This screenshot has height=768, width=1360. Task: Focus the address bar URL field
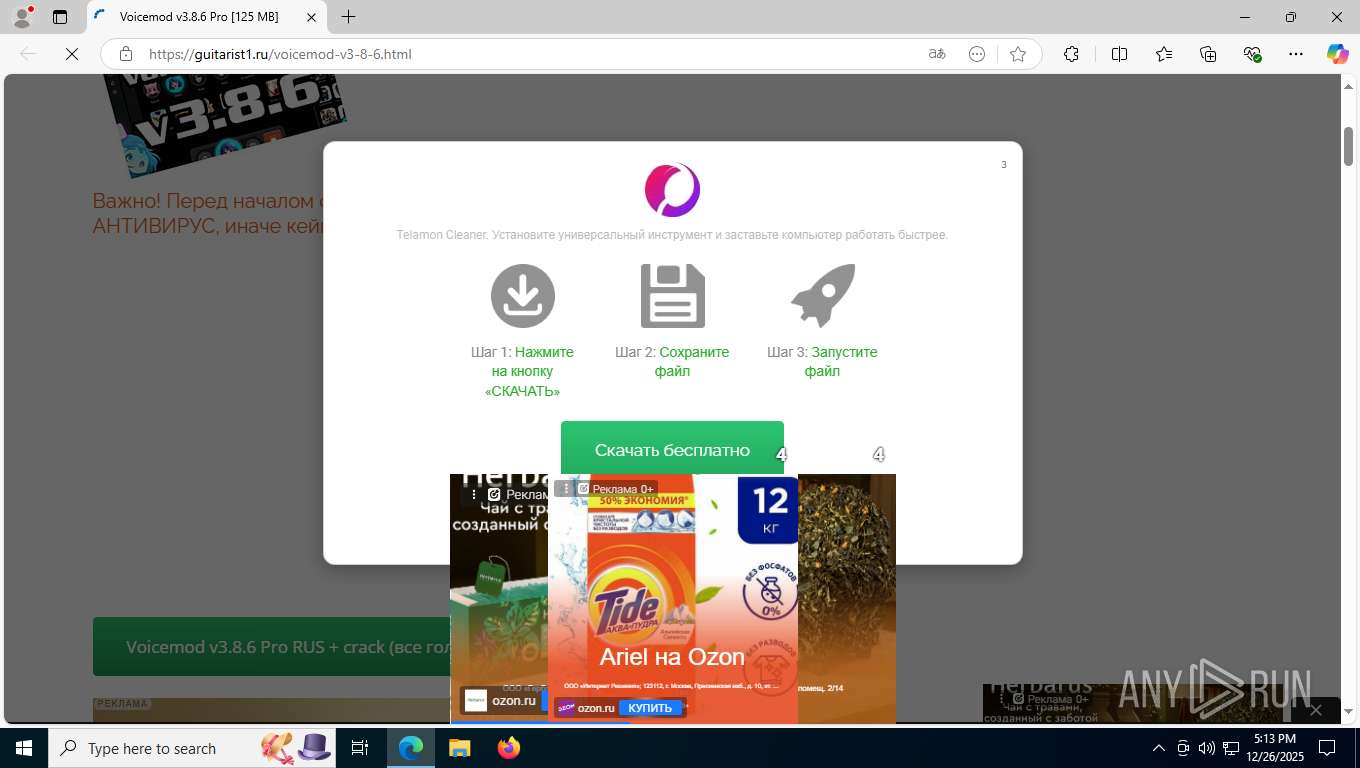530,54
